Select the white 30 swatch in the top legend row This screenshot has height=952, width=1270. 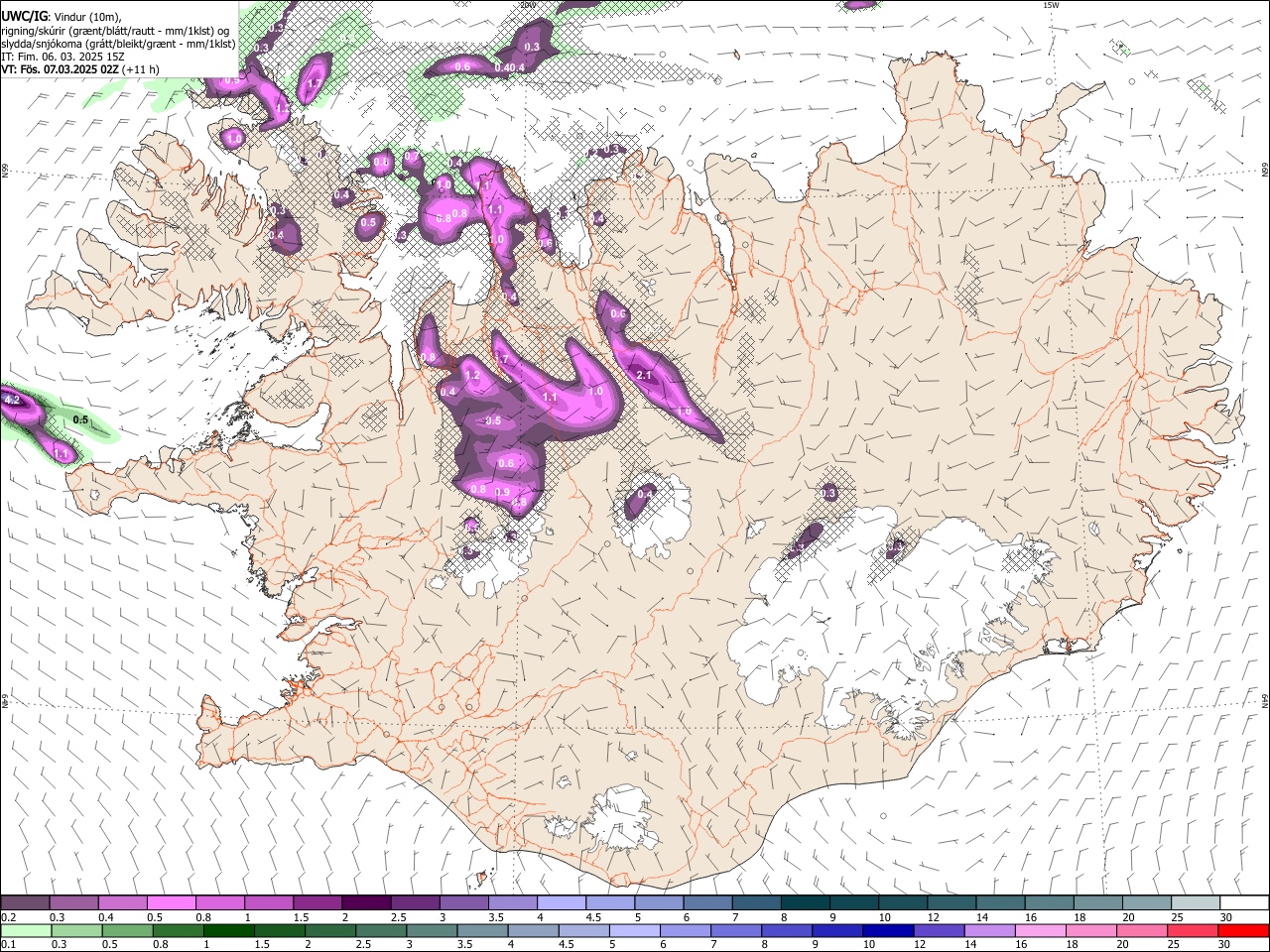pyautogui.click(x=1243, y=902)
